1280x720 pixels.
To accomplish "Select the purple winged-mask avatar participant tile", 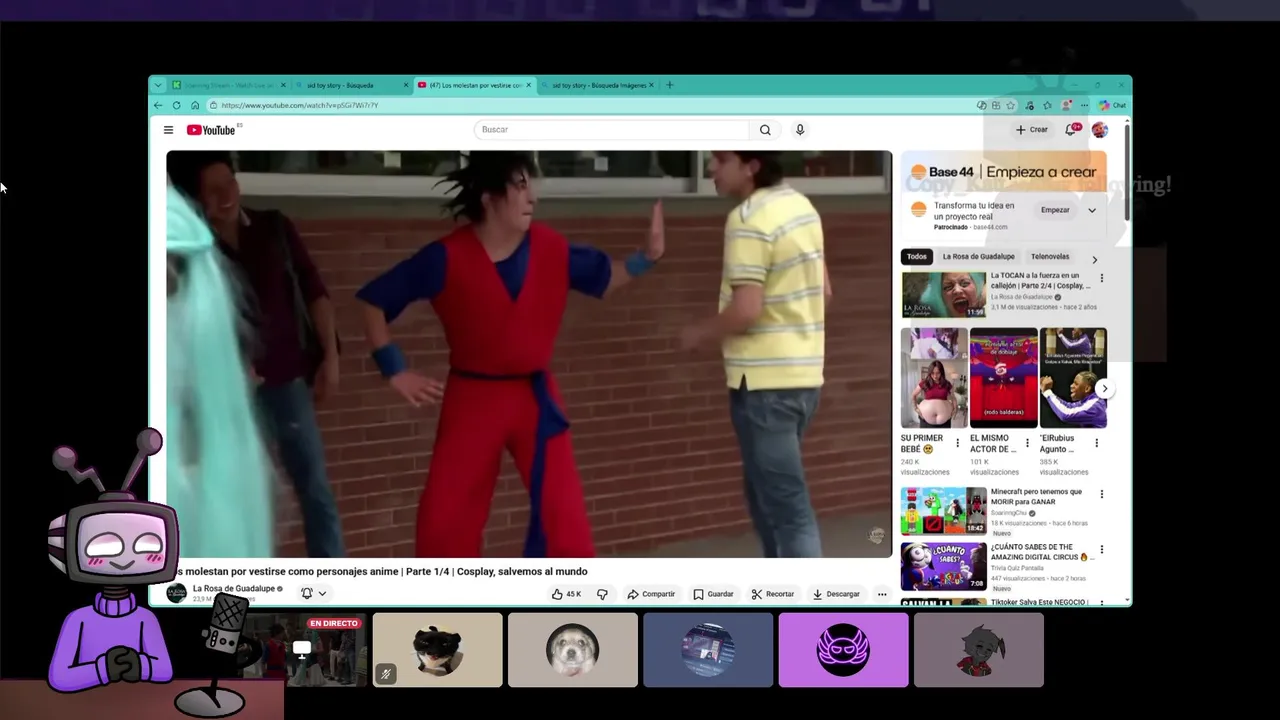I will (x=843, y=650).
